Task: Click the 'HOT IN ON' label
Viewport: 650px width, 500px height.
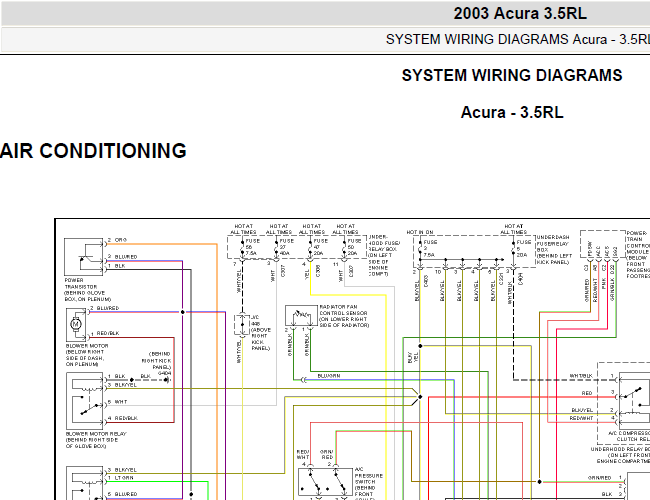Action: (420, 232)
